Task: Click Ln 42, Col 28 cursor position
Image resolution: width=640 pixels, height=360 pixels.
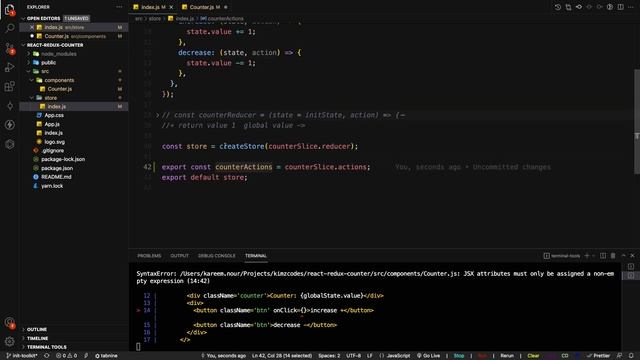Action: (282, 356)
